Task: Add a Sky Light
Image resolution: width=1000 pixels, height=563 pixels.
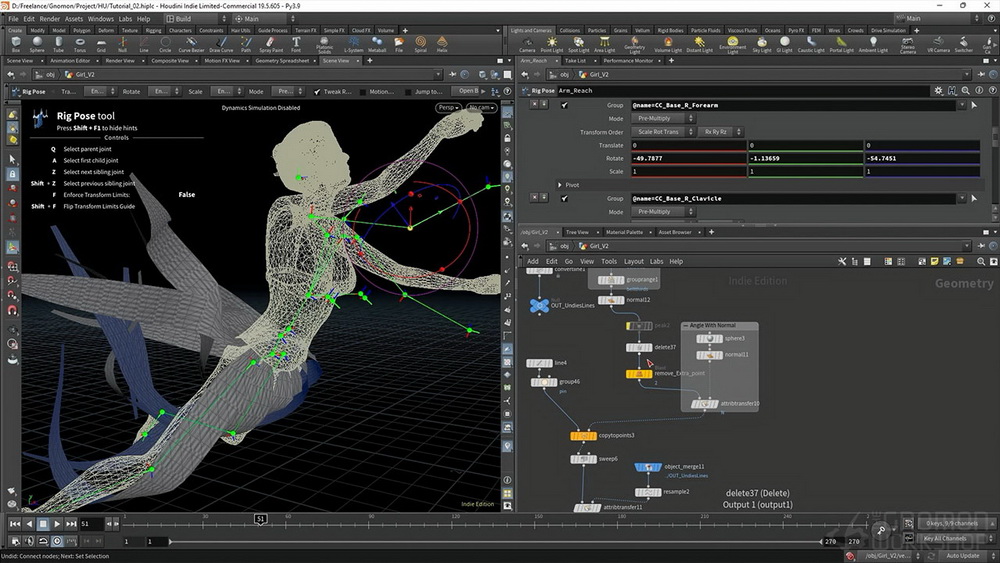Action: click(761, 44)
